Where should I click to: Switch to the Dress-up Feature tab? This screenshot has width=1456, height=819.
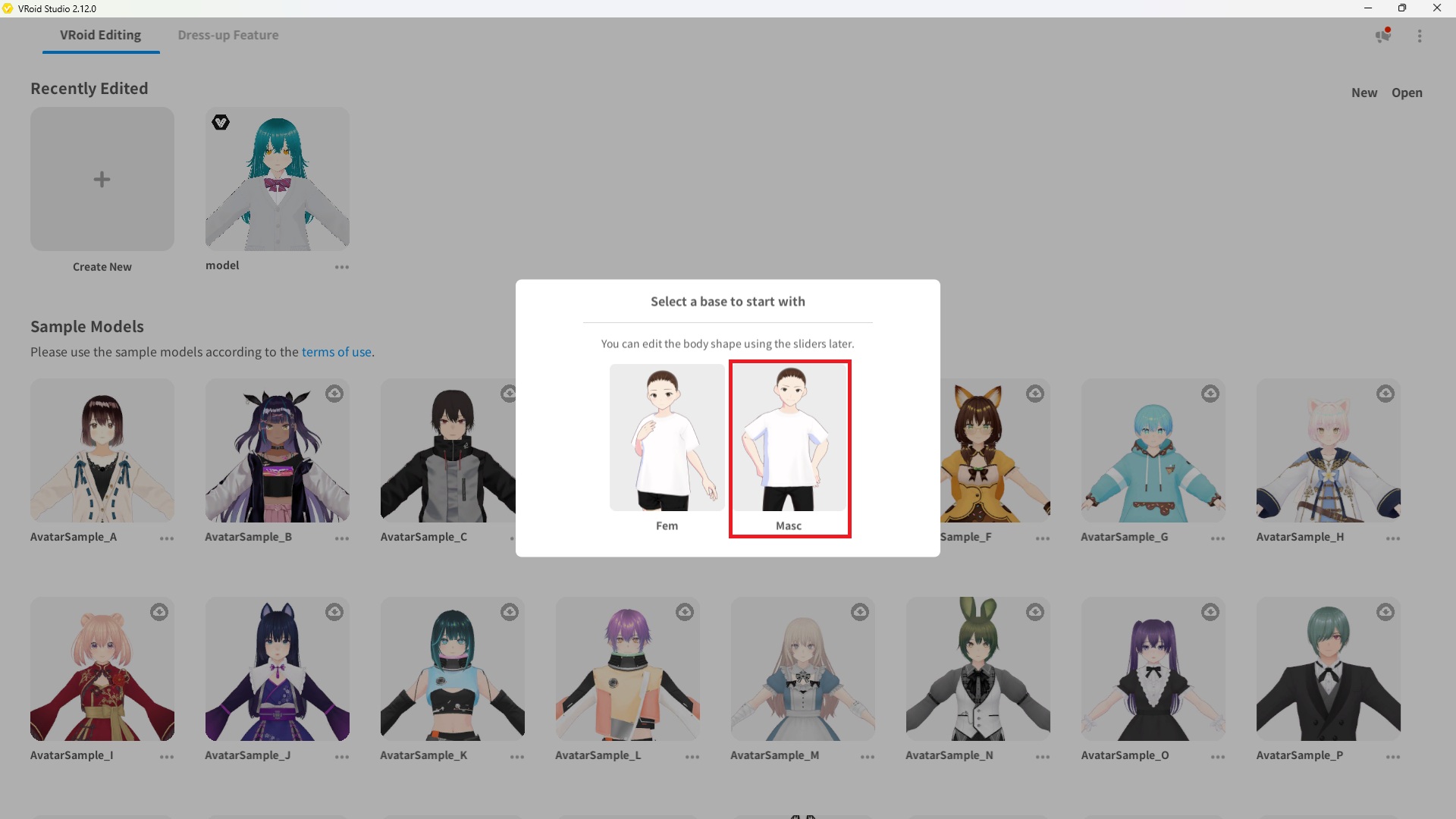pyautogui.click(x=227, y=35)
